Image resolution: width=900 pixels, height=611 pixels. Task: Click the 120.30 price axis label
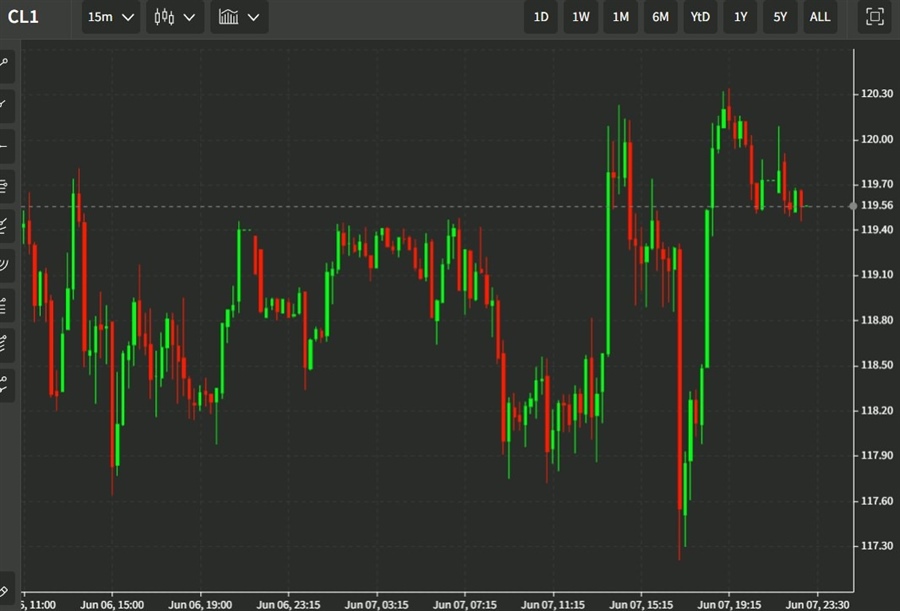876,94
